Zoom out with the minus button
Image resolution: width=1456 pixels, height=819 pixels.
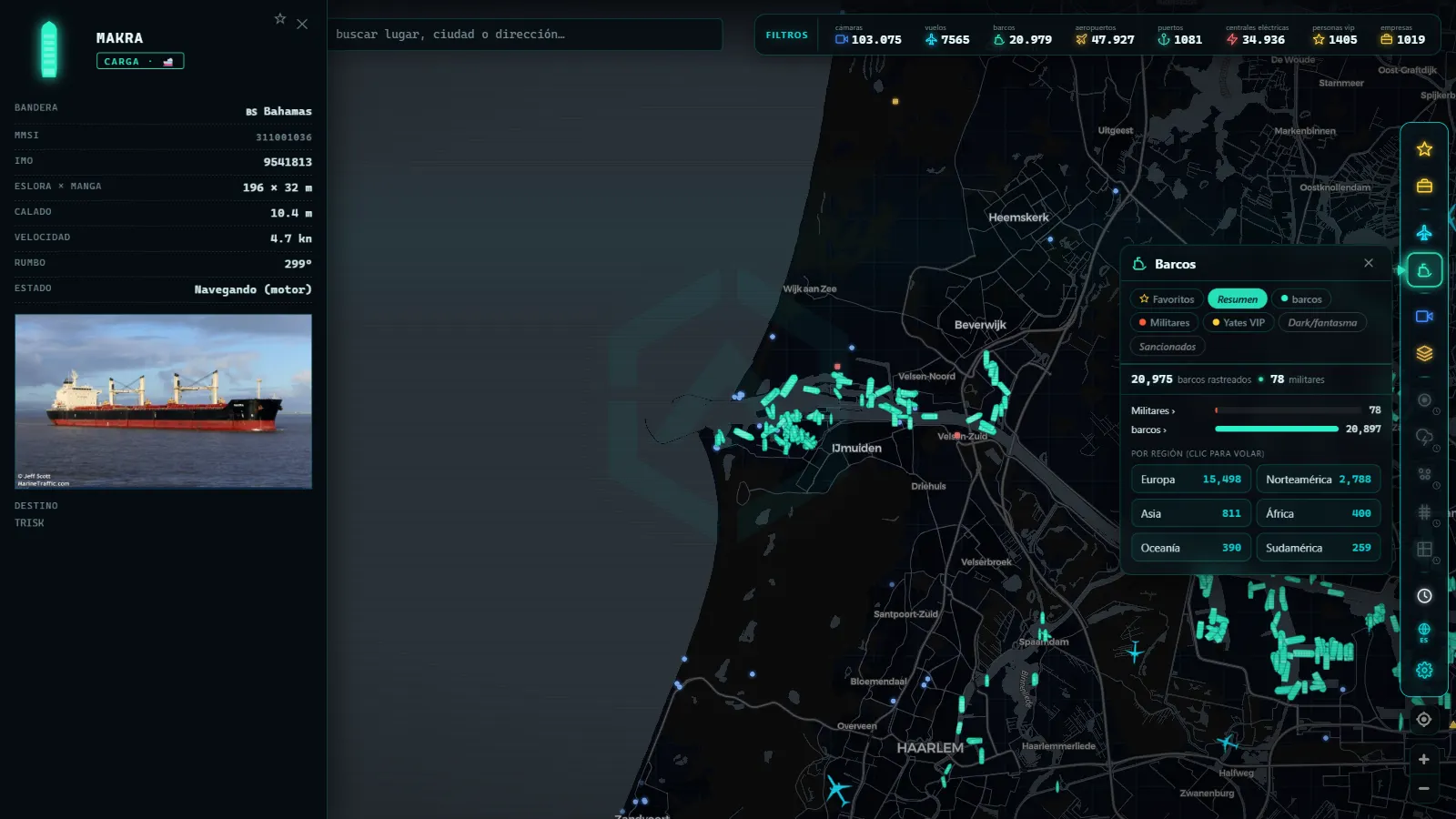coord(1424,789)
